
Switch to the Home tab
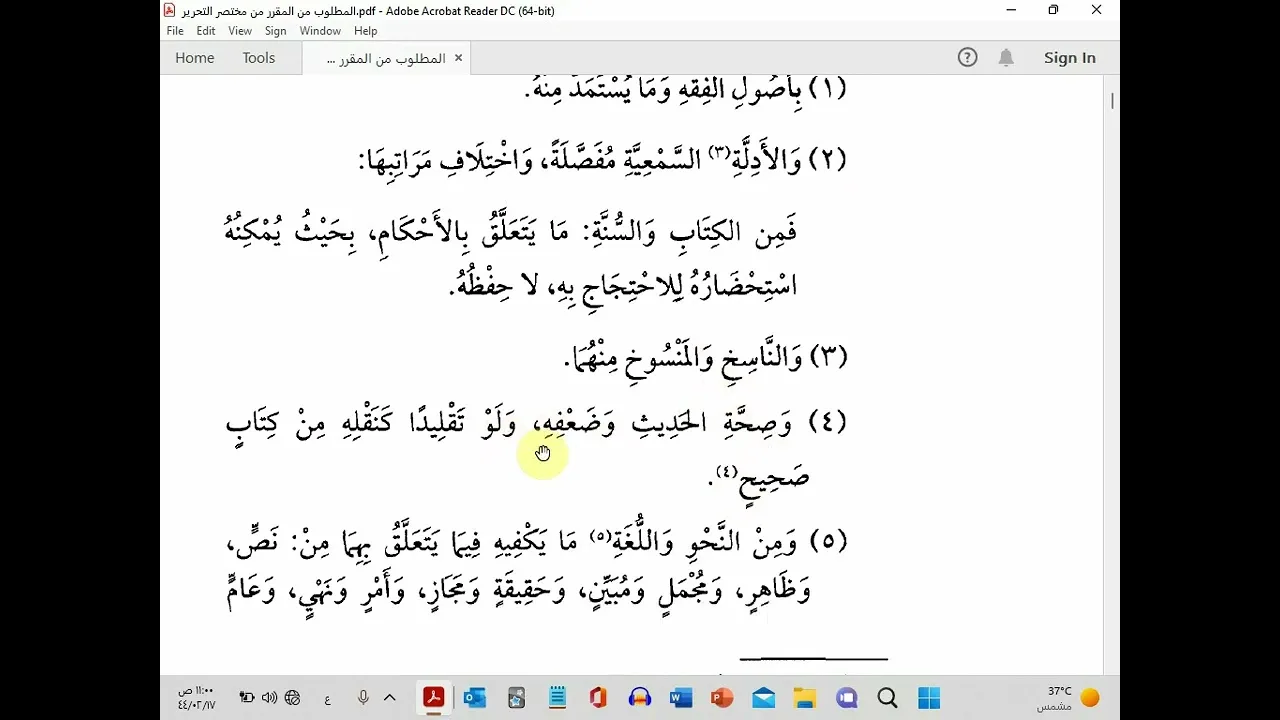[x=194, y=57]
